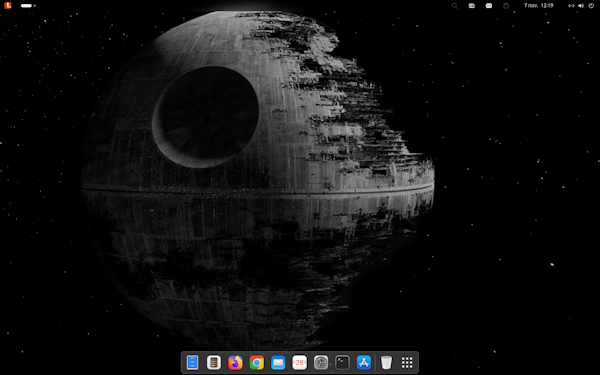Open System Settings from the dock
The height and width of the screenshot is (375, 600).
click(321, 362)
